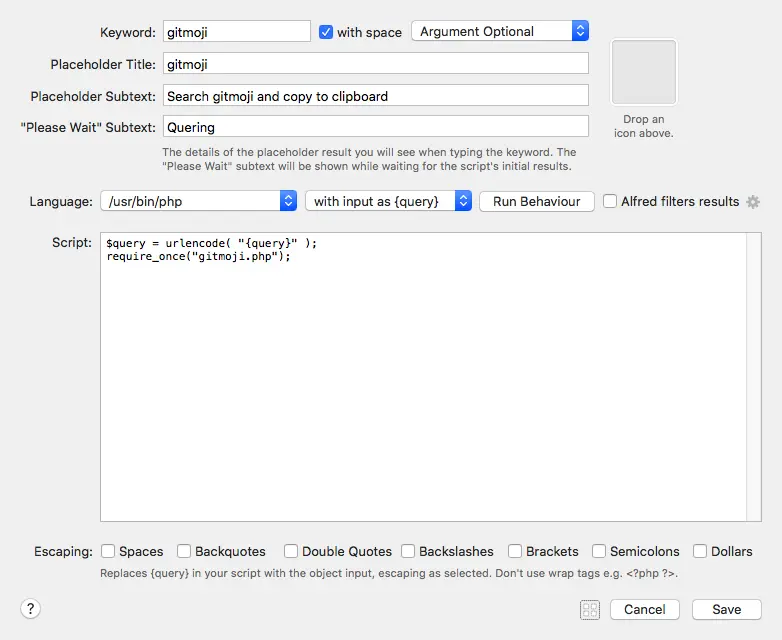Viewport: 782px width, 640px height.
Task: Click the icon drop well
Action: (x=644, y=72)
